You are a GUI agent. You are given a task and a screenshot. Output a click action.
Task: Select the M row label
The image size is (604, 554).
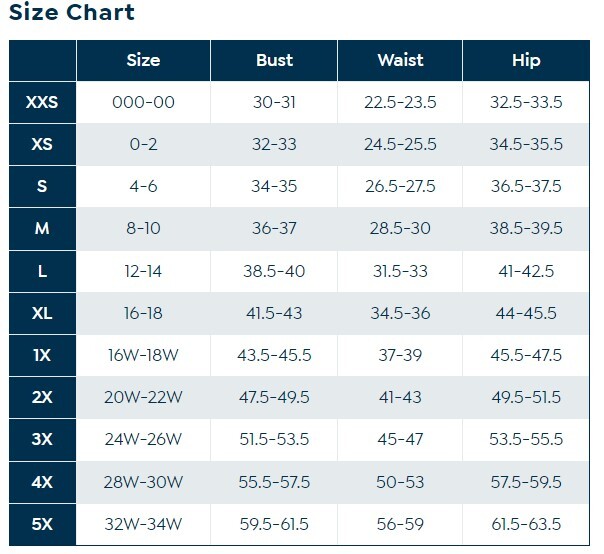(x=42, y=229)
